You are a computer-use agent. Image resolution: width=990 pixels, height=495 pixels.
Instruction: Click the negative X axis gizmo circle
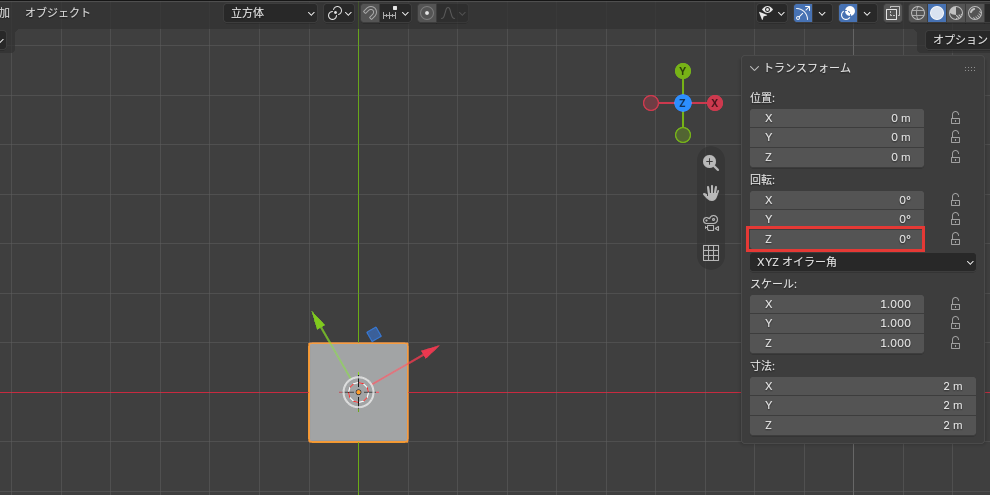pyautogui.click(x=651, y=103)
